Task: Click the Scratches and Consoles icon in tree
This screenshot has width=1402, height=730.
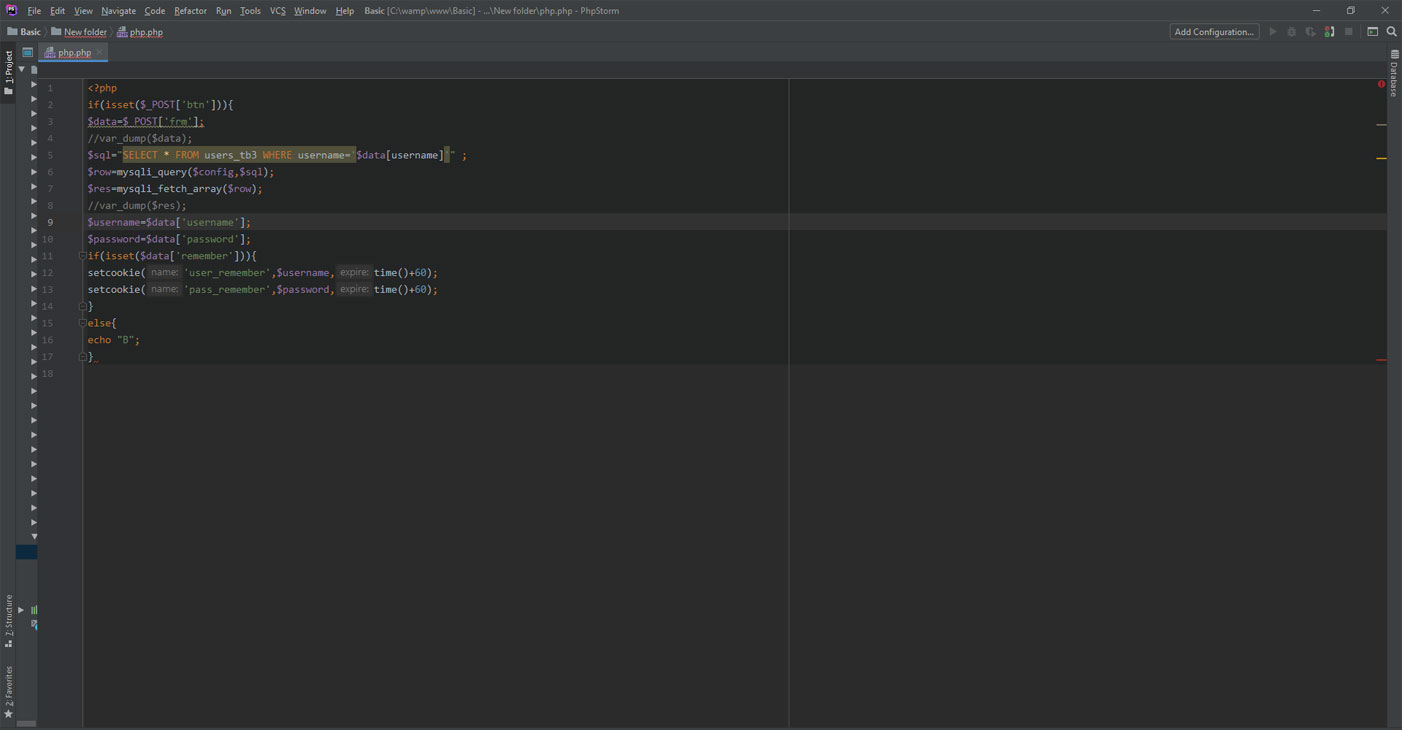Action: coord(34,624)
